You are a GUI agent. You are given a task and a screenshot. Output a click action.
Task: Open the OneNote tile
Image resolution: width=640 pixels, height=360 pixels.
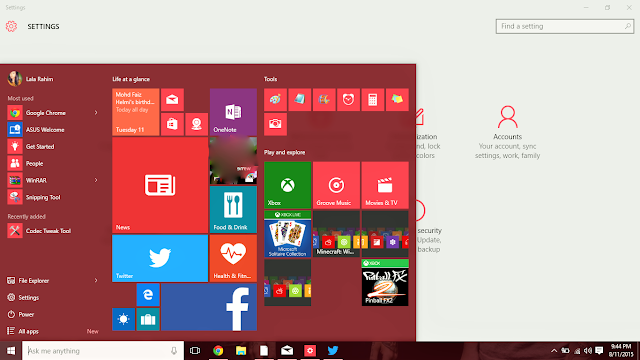point(233,112)
